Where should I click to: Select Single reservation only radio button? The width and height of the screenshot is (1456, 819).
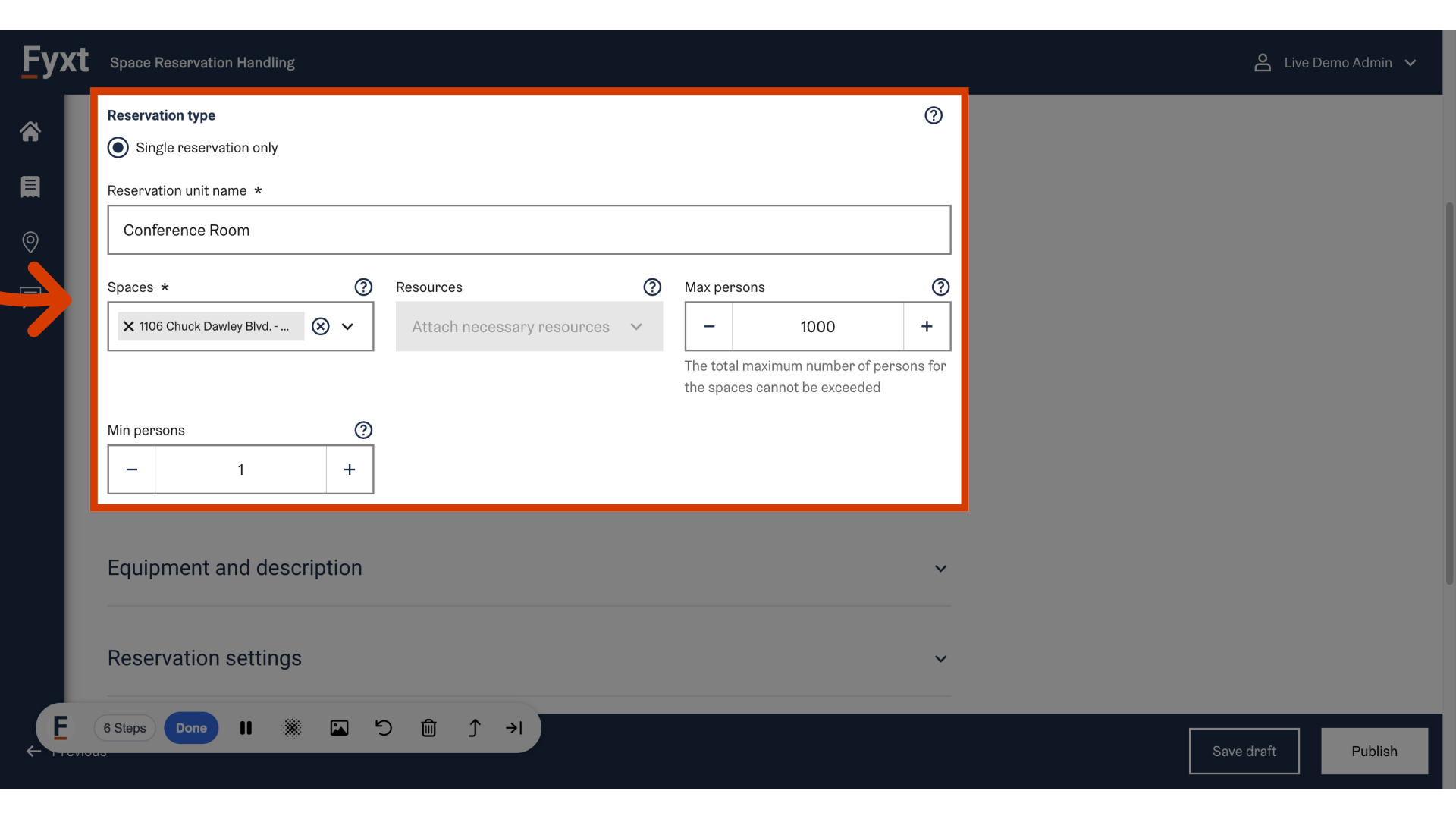pos(118,148)
